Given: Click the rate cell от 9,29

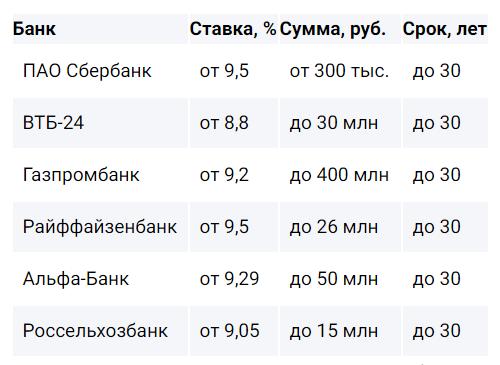Looking at the screenshot, I should pos(234,279).
